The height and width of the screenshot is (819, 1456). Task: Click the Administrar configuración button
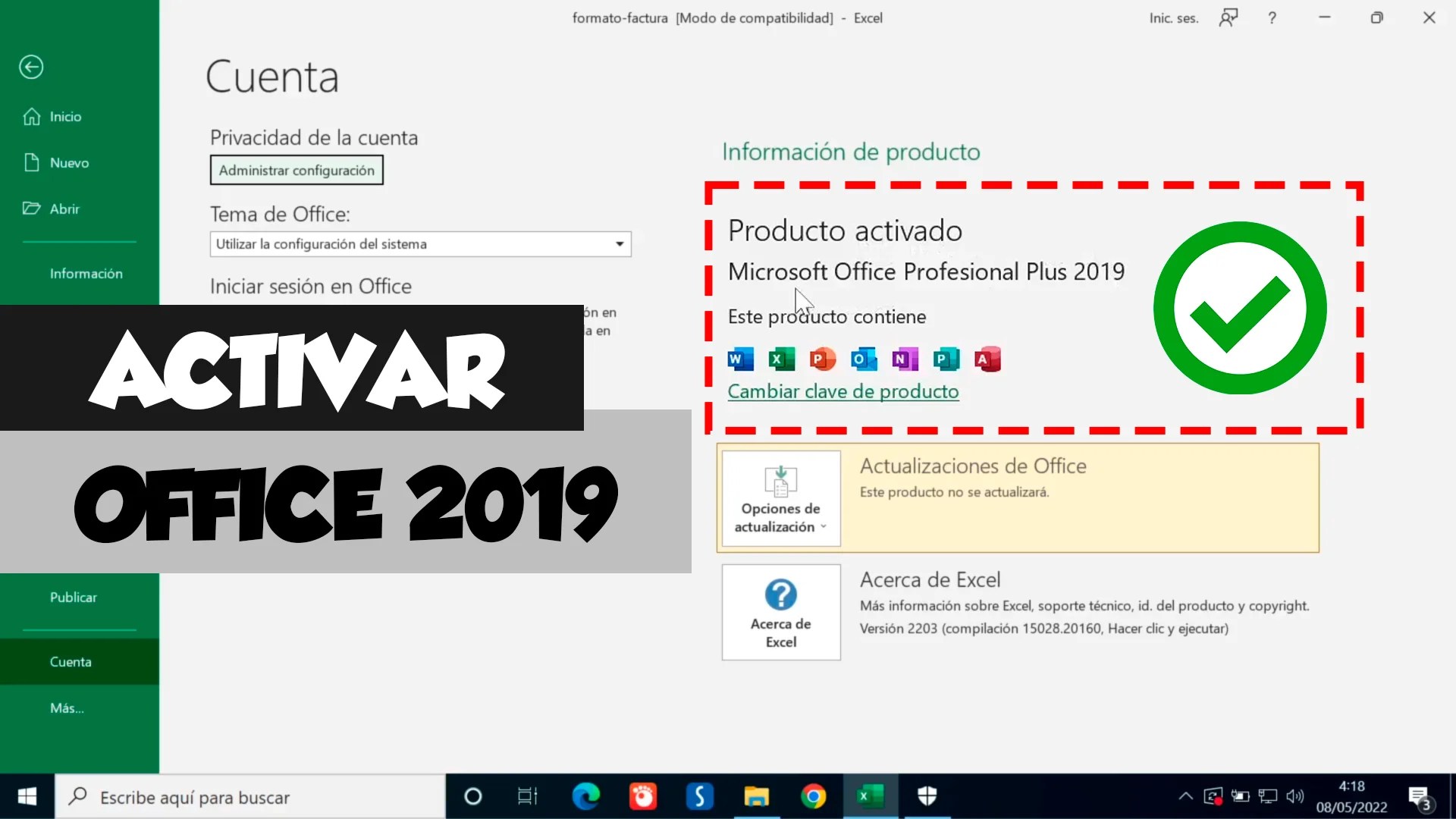[297, 171]
